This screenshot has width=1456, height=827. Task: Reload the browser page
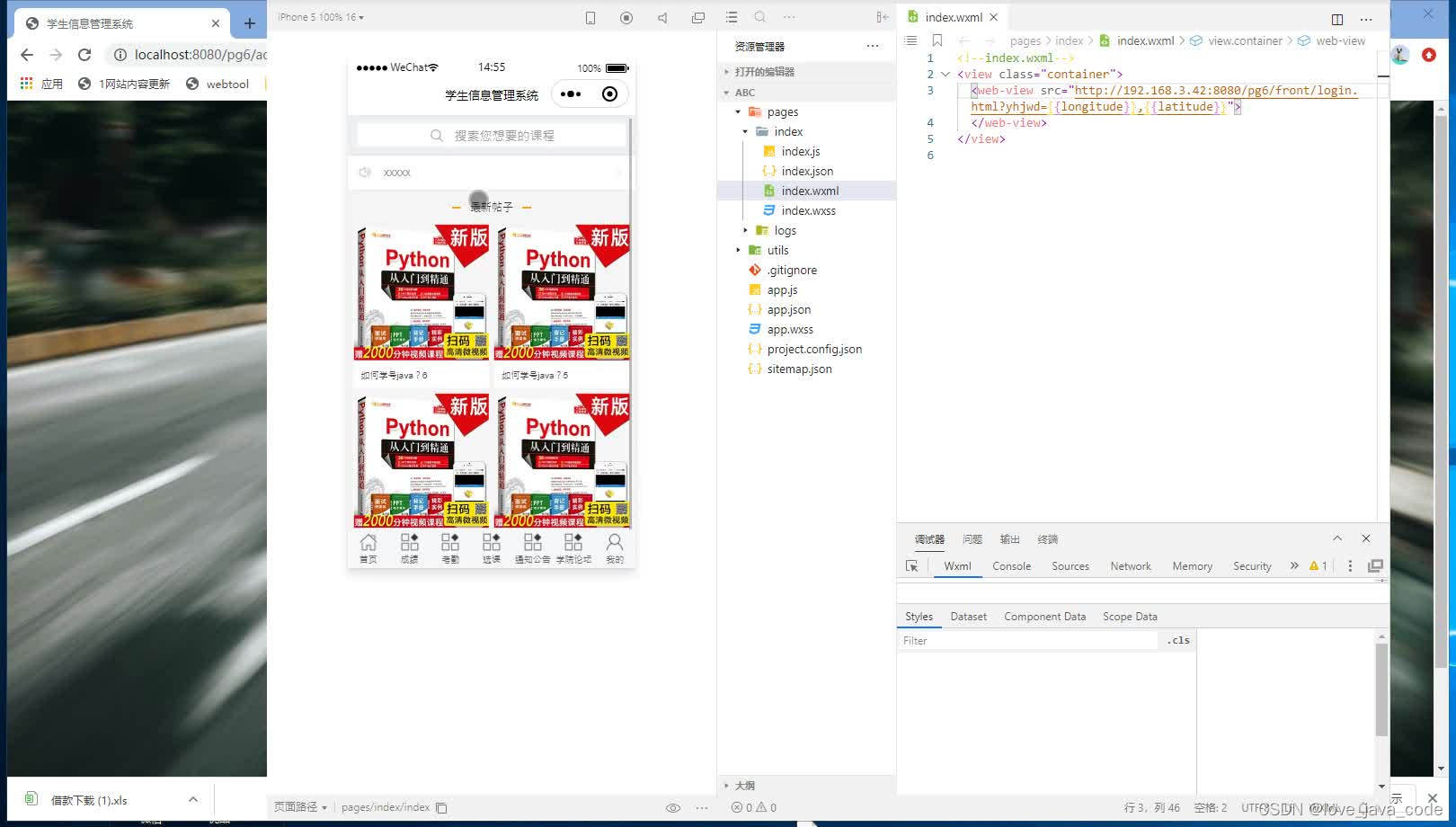pyautogui.click(x=84, y=55)
